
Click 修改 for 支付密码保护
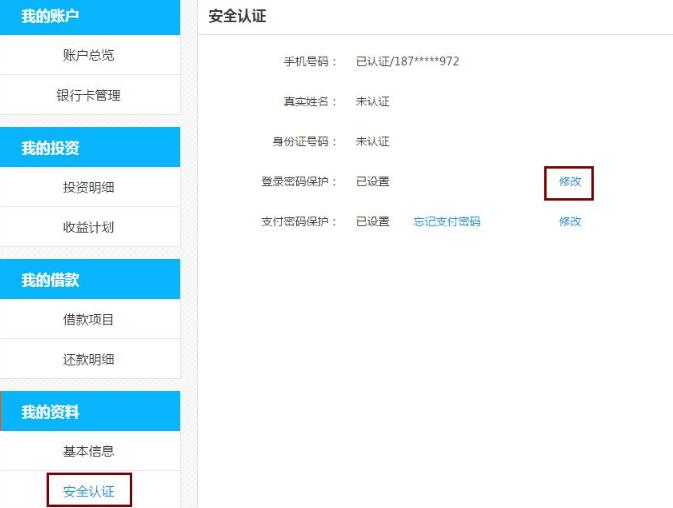(570, 221)
